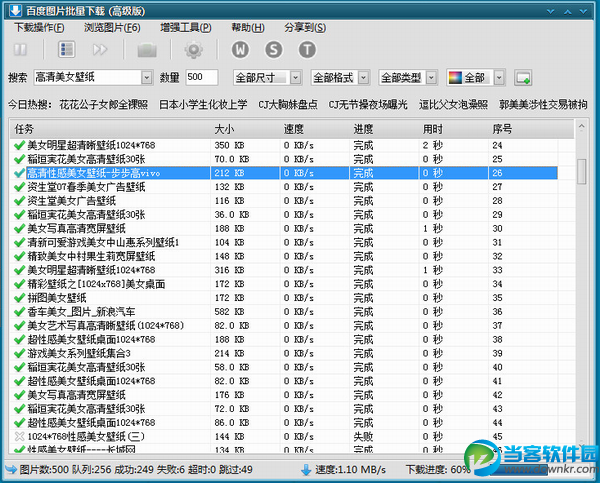600x483 pixels.
Task: Open the 下载操作(F) menu
Action: pos(39,28)
